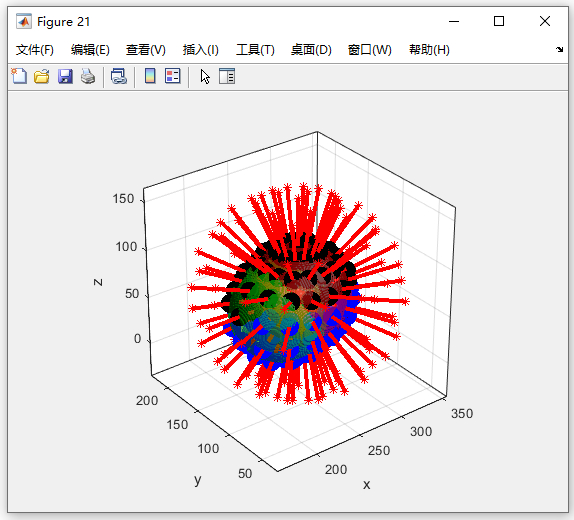Image resolution: width=574 pixels, height=520 pixels.
Task: Maximize the Figure 21 window
Action: [499, 21]
